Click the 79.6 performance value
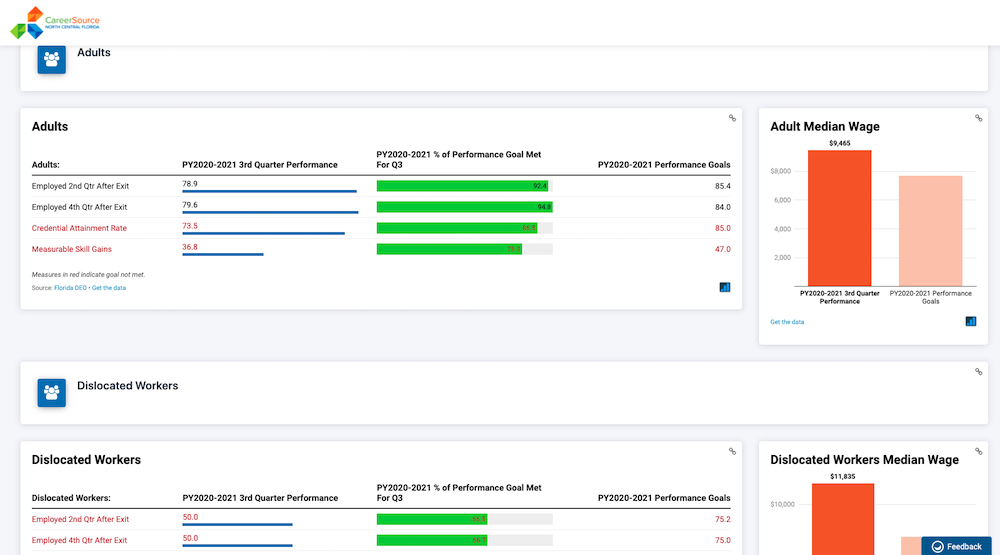The height and width of the screenshot is (555, 1000). [x=190, y=205]
